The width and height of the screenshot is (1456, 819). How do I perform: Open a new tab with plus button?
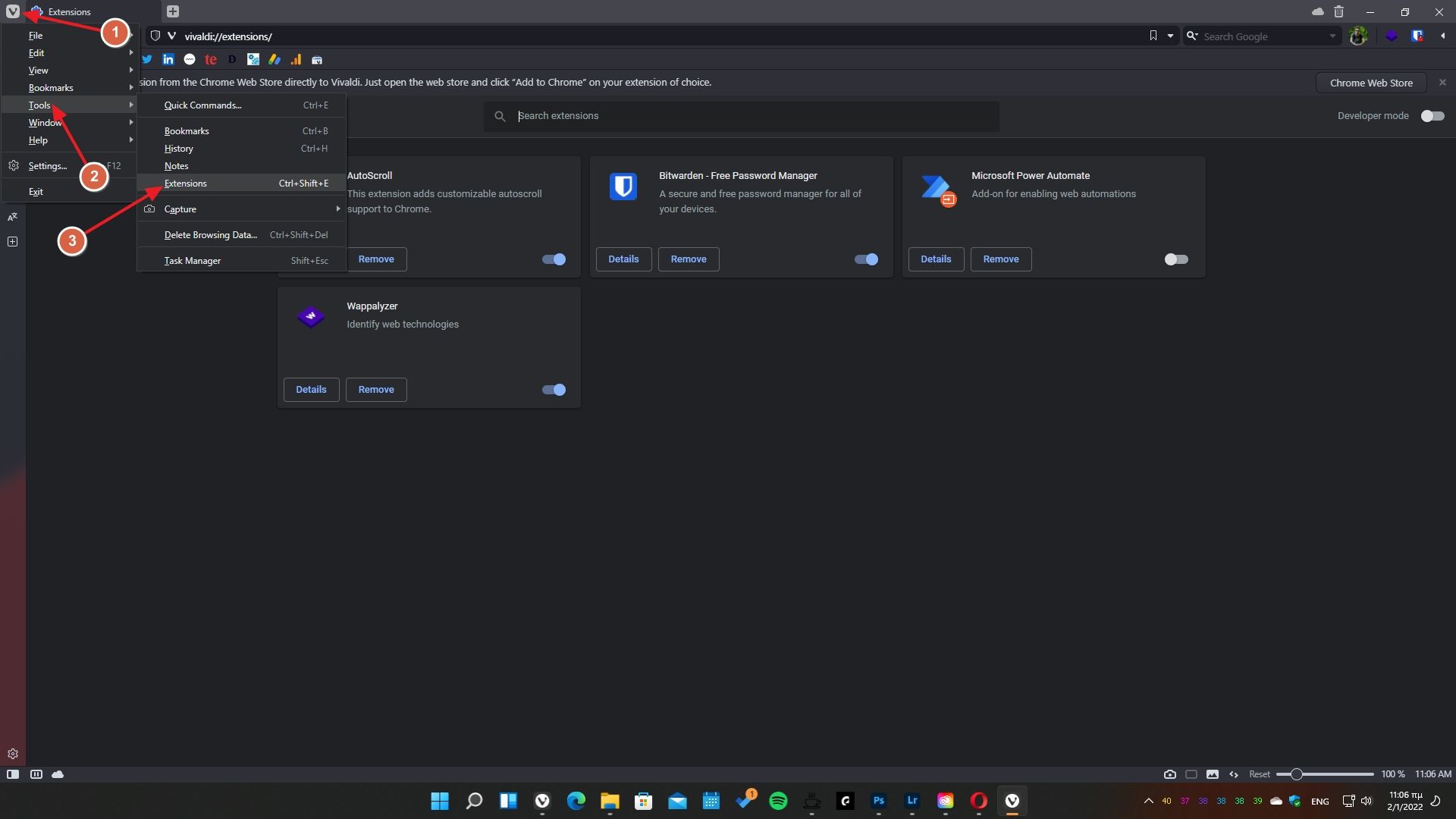173,11
